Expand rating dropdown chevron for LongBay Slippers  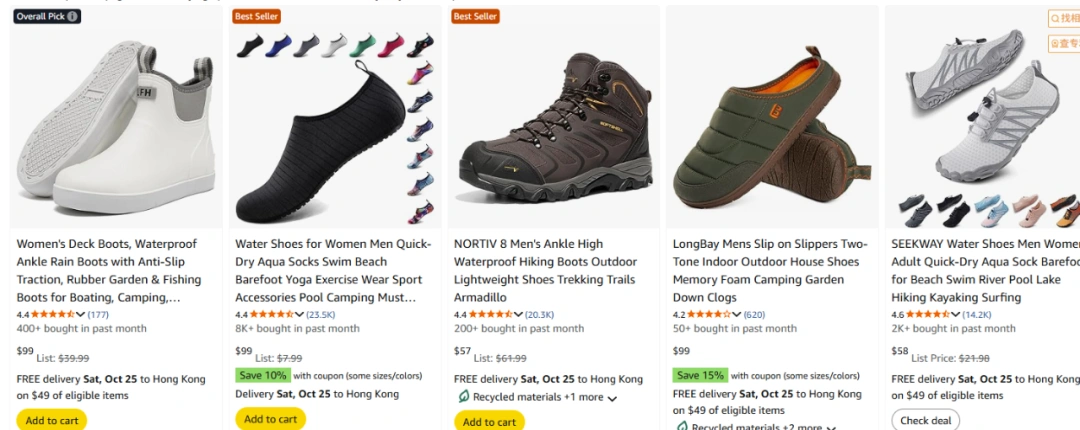point(737,315)
